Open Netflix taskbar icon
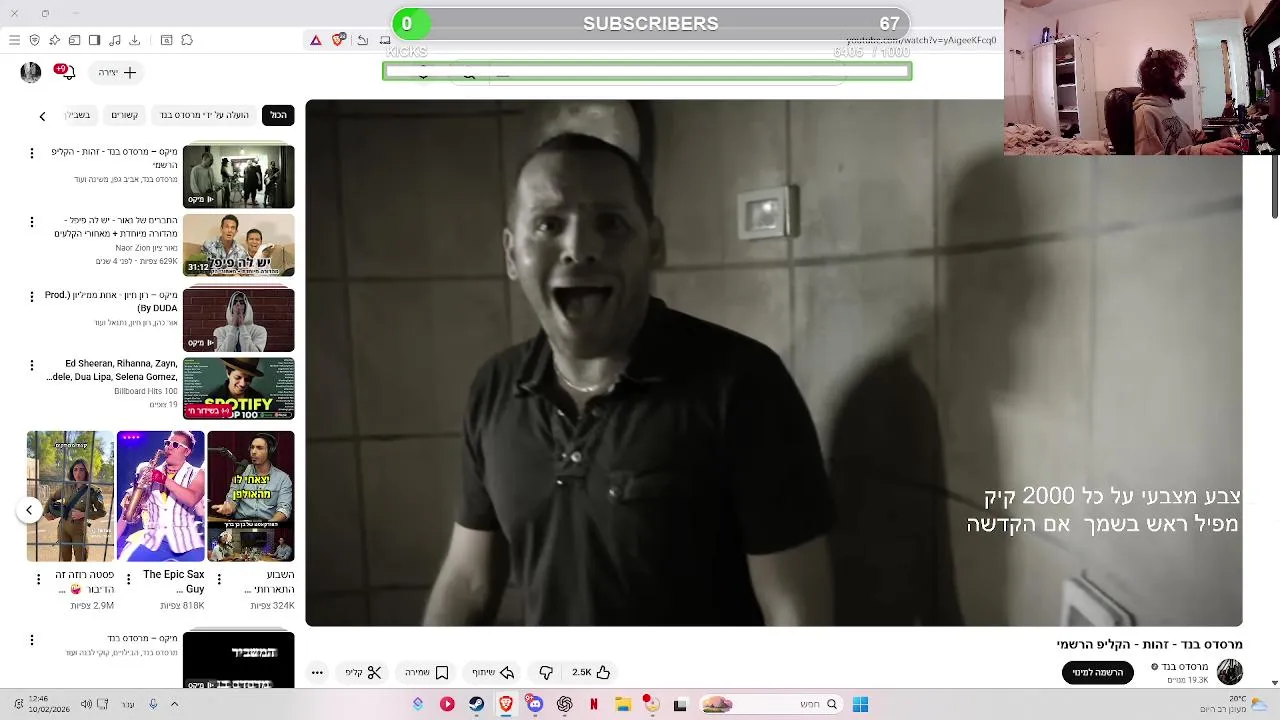The height and width of the screenshot is (720, 1280). pos(594,704)
